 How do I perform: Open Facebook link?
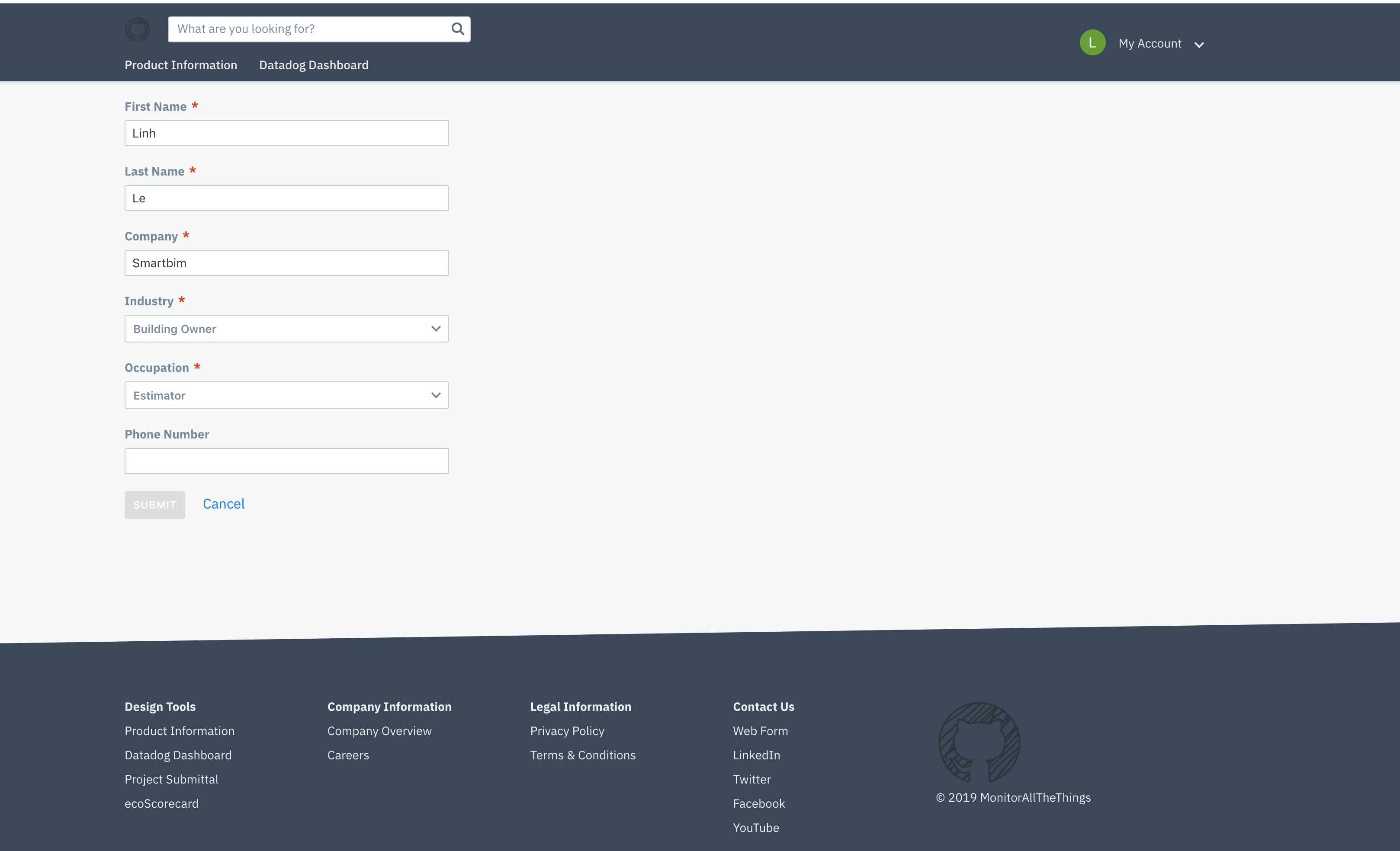[758, 803]
